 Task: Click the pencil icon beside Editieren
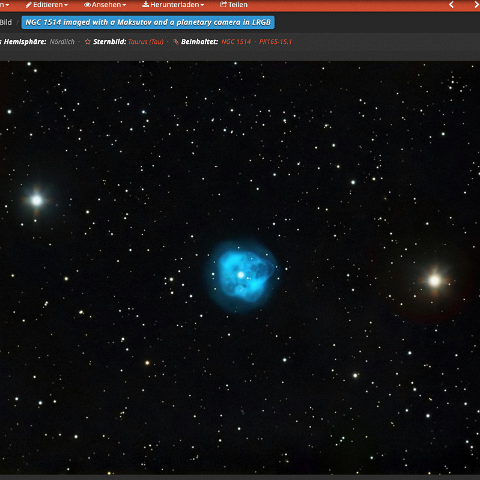(x=29, y=5)
